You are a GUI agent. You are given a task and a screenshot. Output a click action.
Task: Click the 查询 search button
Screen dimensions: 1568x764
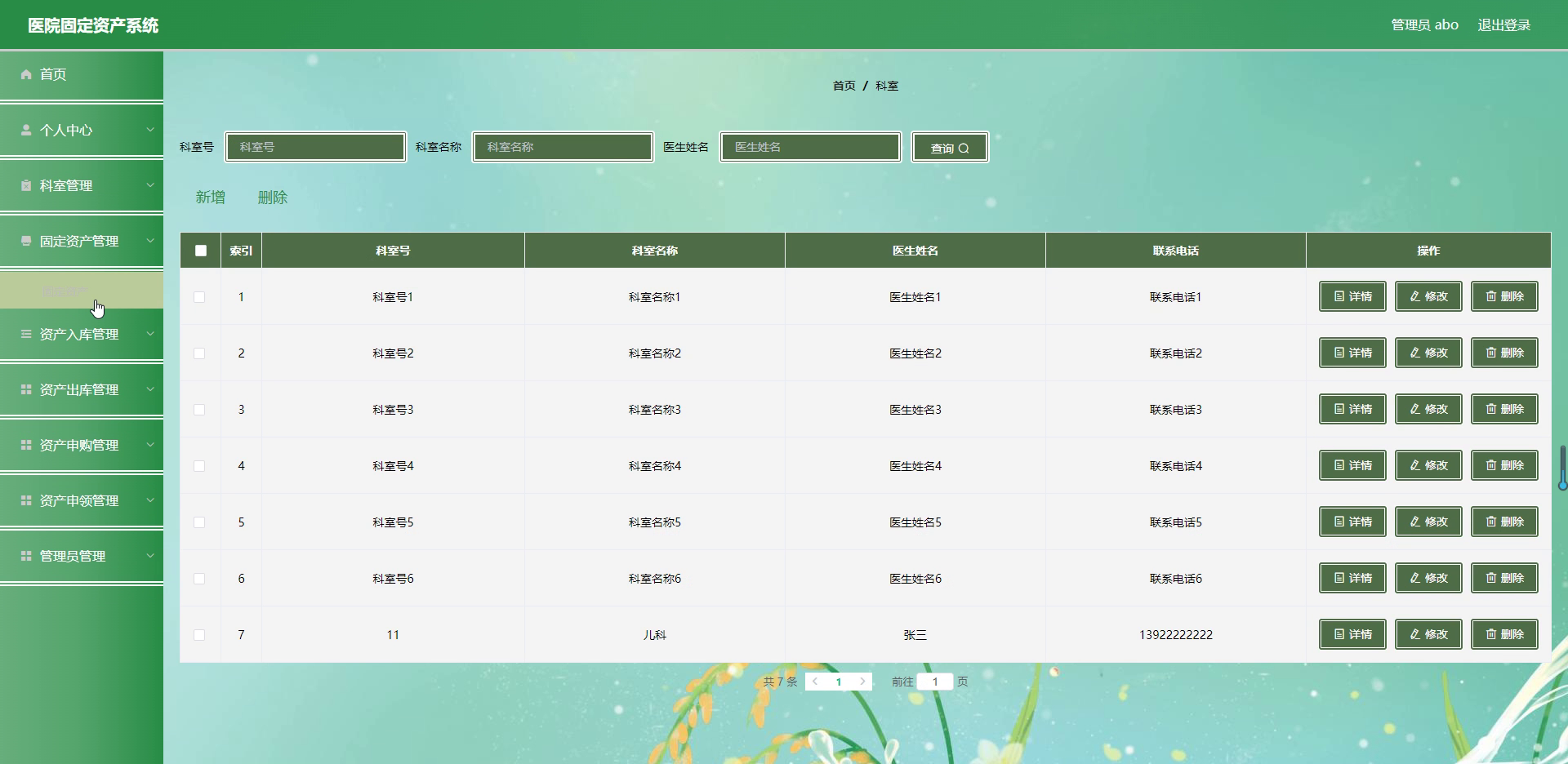pyautogui.click(x=950, y=148)
